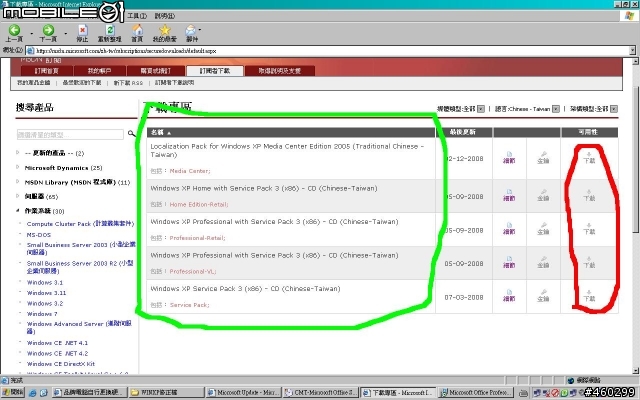The image size is (640, 400).
Task: Open the Help (說明) menu
Action: click(x=164, y=16)
